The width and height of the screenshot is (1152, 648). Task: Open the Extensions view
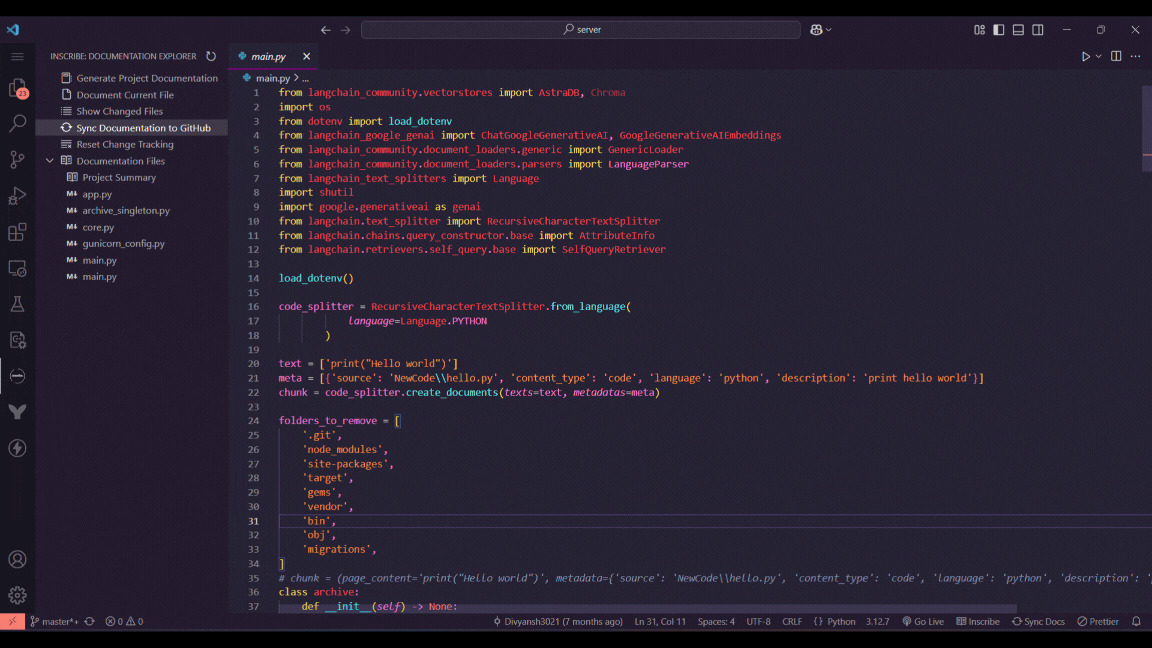[18, 231]
